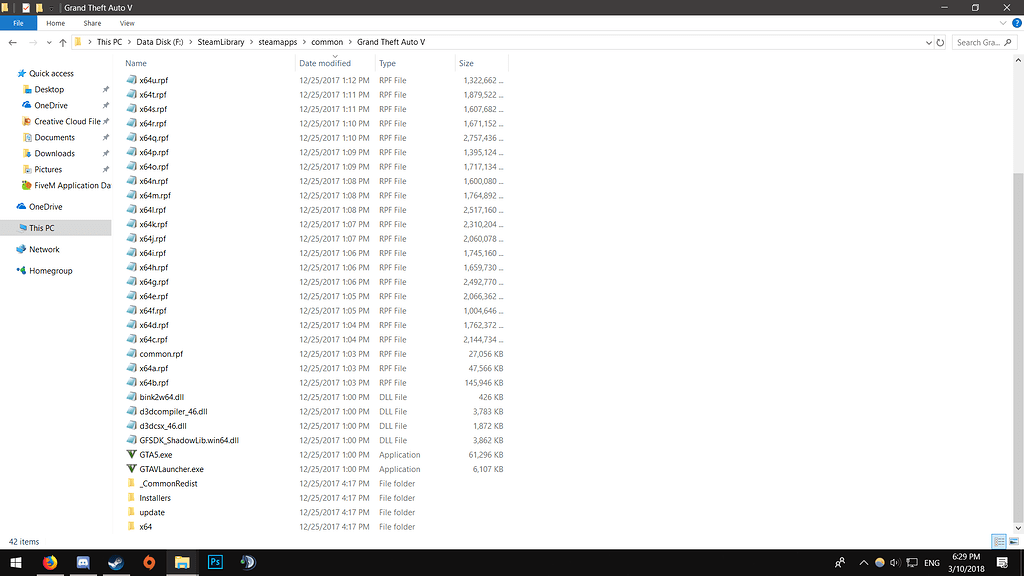Select the common.rpf file icon
This screenshot has width=1024, height=576.
click(x=131, y=354)
